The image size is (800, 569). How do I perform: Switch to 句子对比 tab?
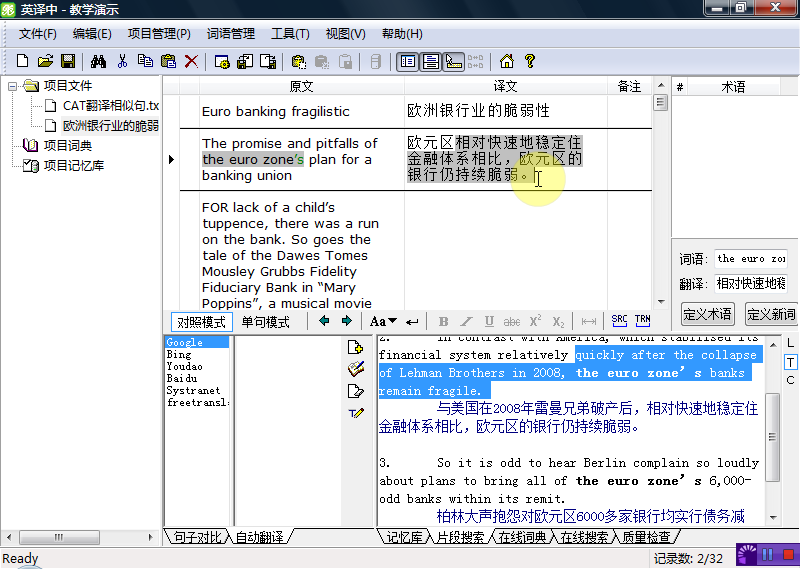point(197,537)
